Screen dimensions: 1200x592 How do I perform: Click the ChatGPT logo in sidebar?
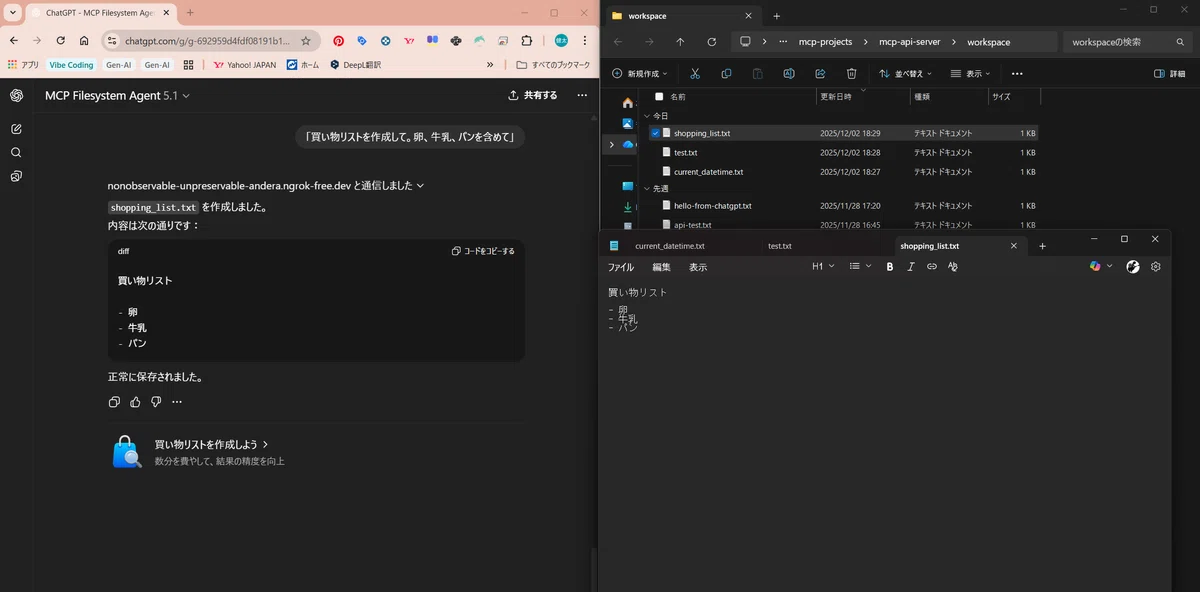coord(16,95)
